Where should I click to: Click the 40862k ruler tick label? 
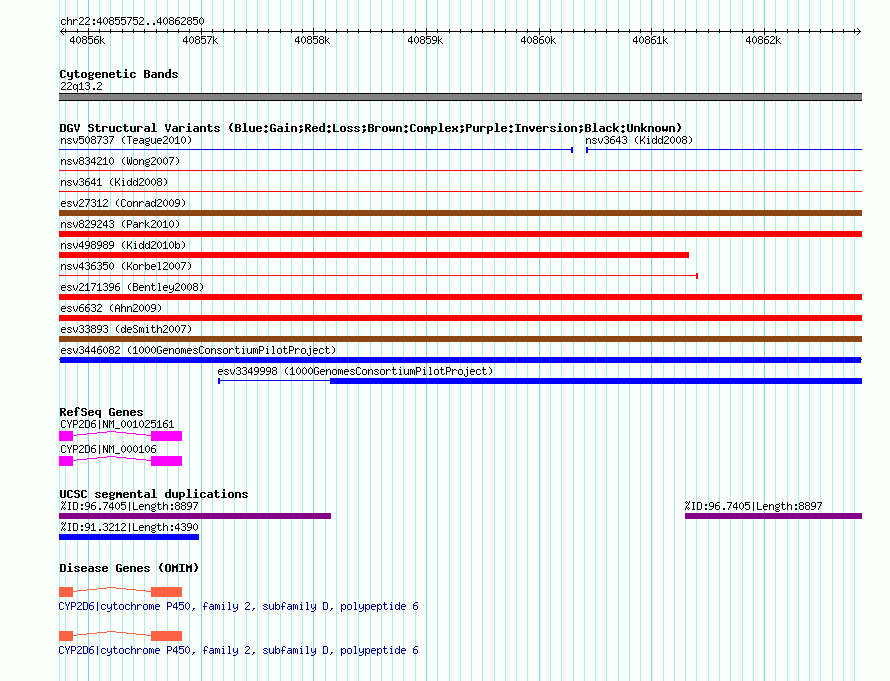pos(763,40)
